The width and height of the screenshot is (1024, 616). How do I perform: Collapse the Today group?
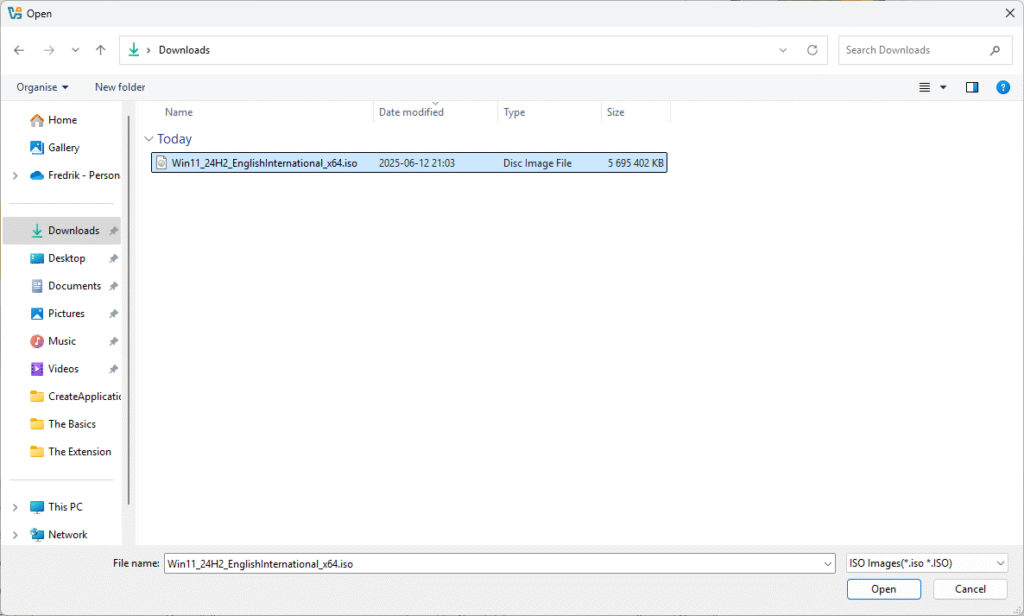tap(149, 139)
